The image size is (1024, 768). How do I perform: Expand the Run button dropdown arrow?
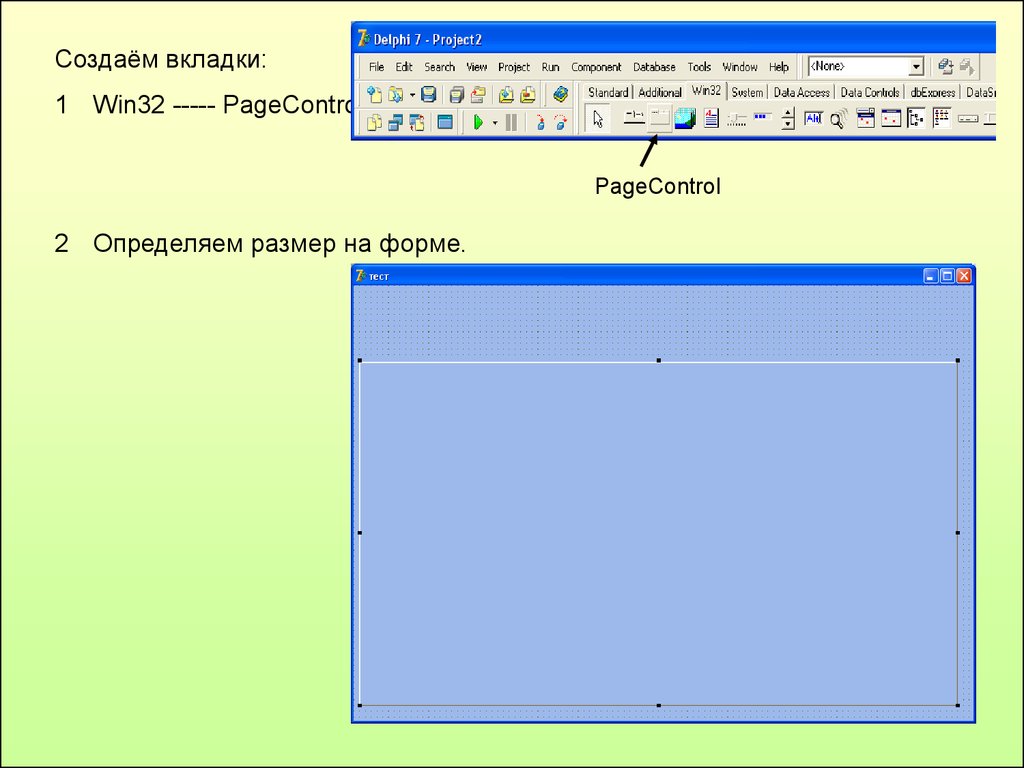point(495,123)
